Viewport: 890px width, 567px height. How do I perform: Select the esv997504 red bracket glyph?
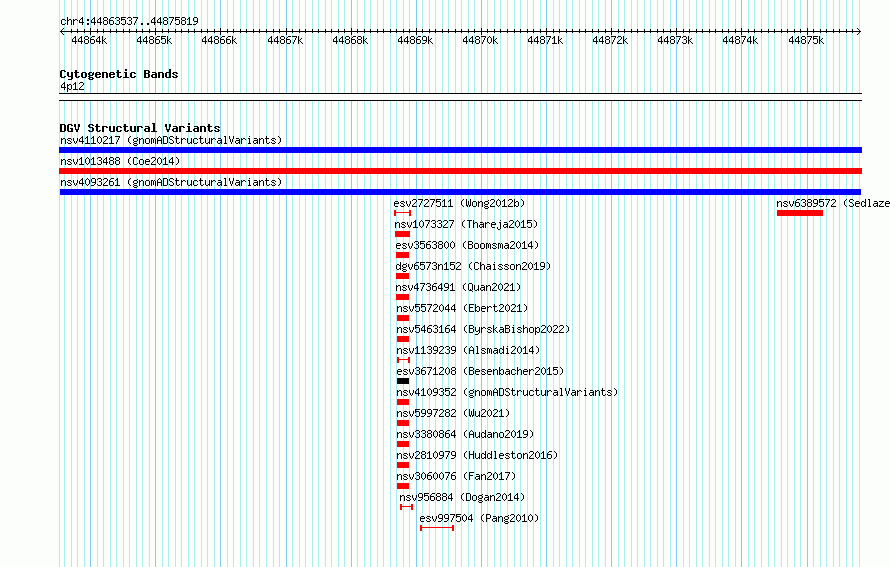pyautogui.click(x=437, y=528)
